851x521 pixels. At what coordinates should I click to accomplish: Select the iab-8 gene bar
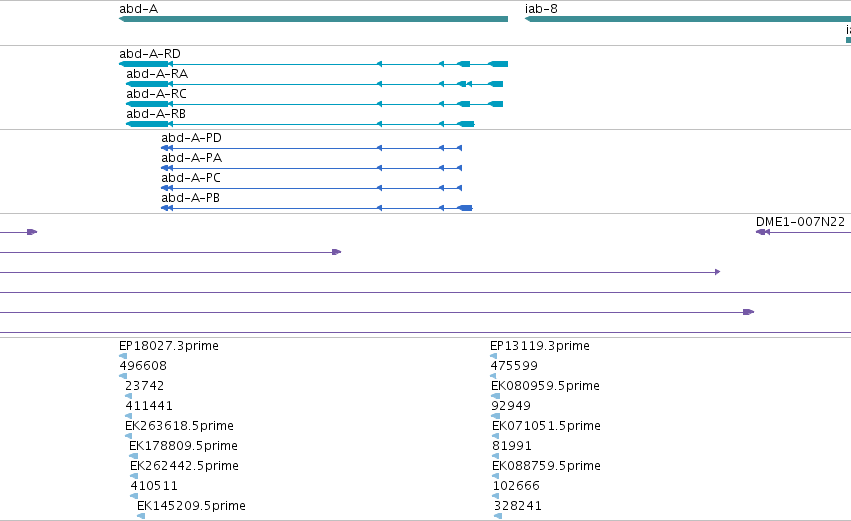pos(688,19)
